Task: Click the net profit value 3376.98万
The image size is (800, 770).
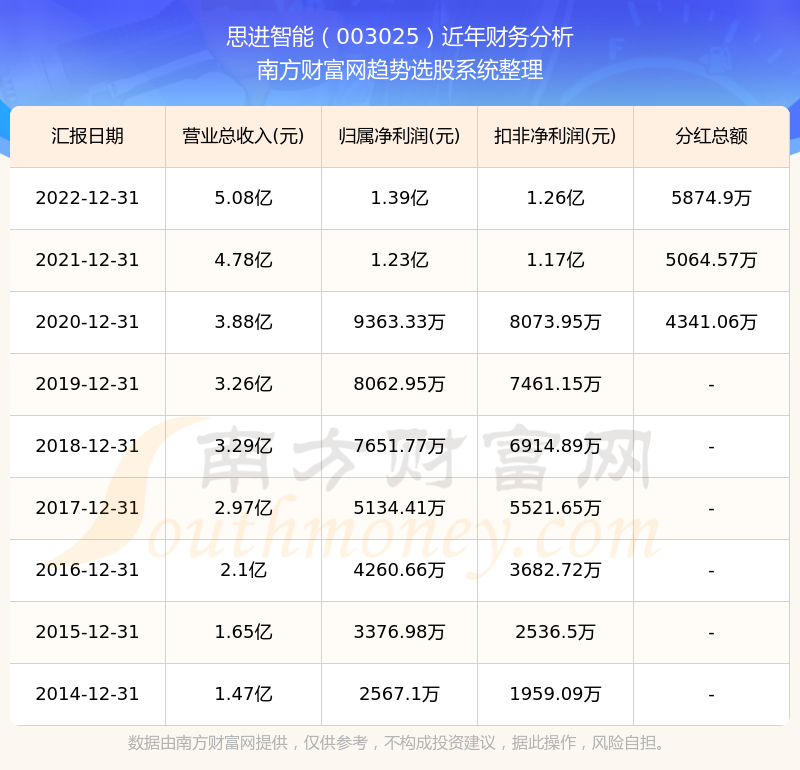Action: point(399,632)
